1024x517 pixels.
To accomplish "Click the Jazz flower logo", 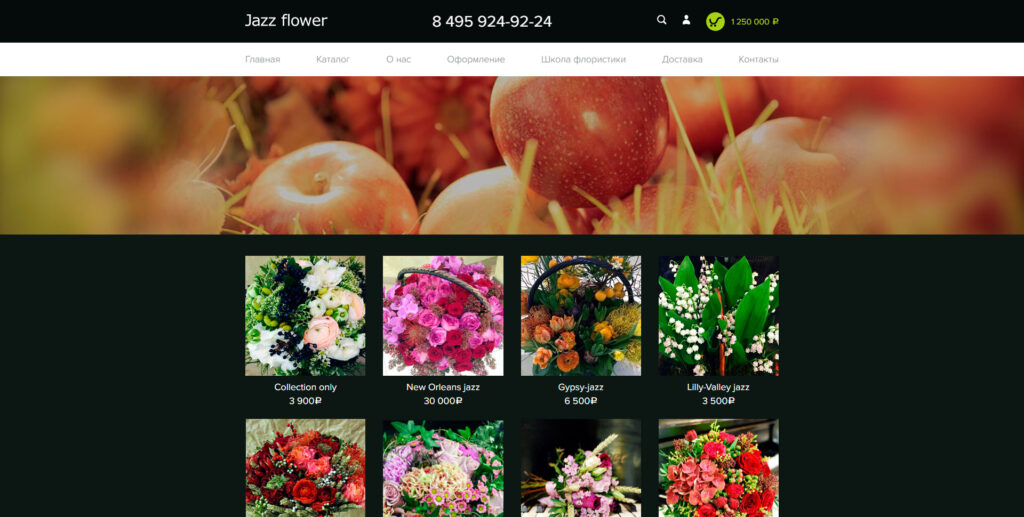I will pos(286,21).
